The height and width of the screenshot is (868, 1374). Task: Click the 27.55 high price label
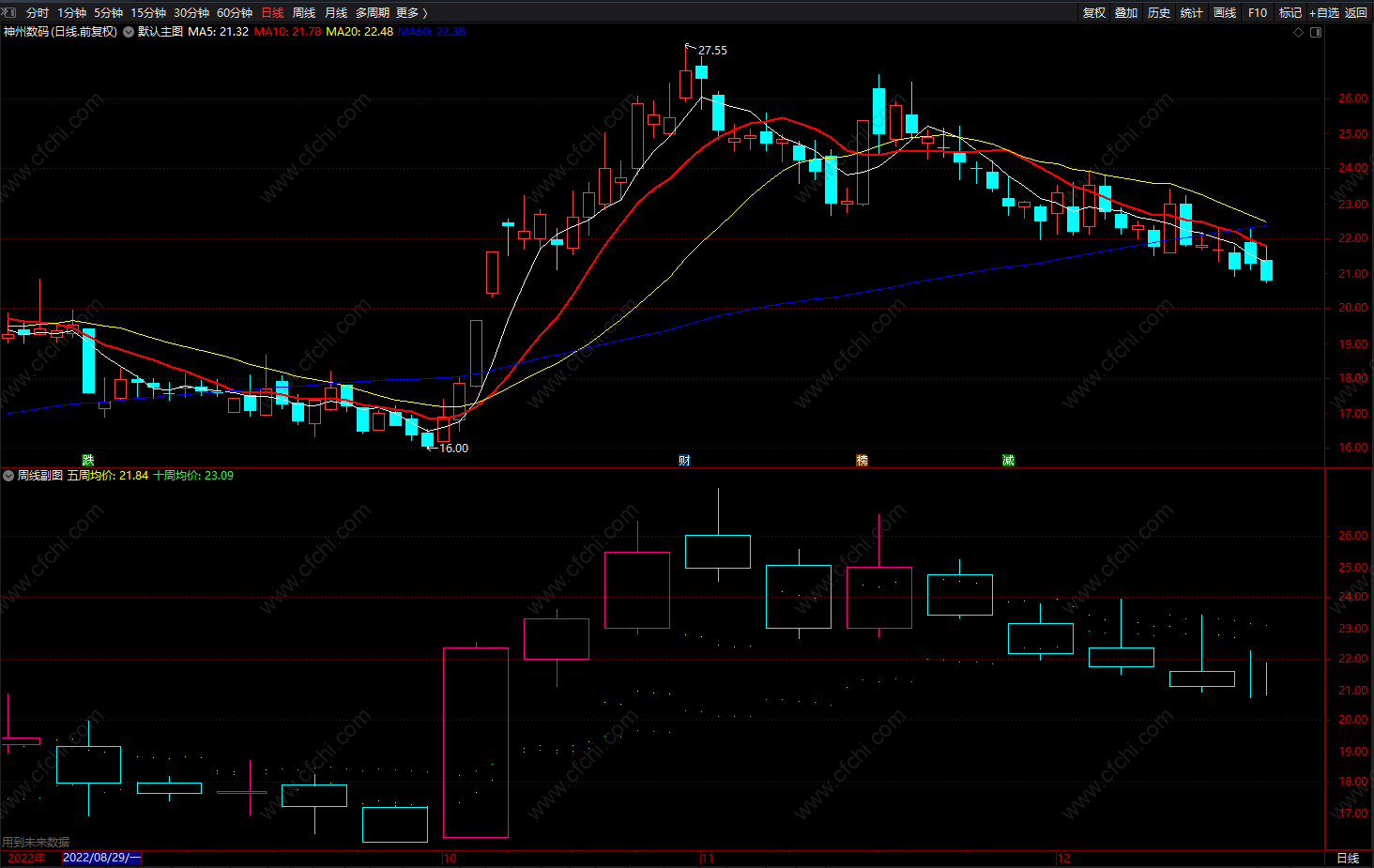point(712,51)
